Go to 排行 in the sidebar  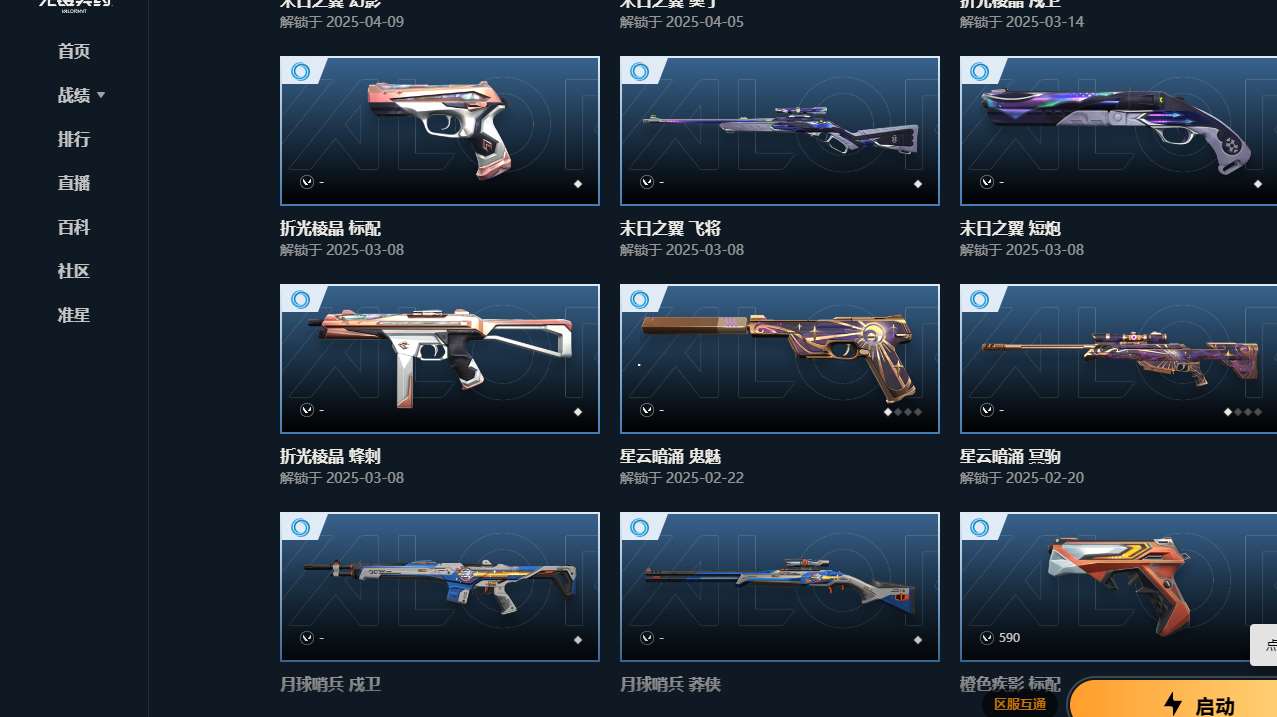(x=74, y=139)
